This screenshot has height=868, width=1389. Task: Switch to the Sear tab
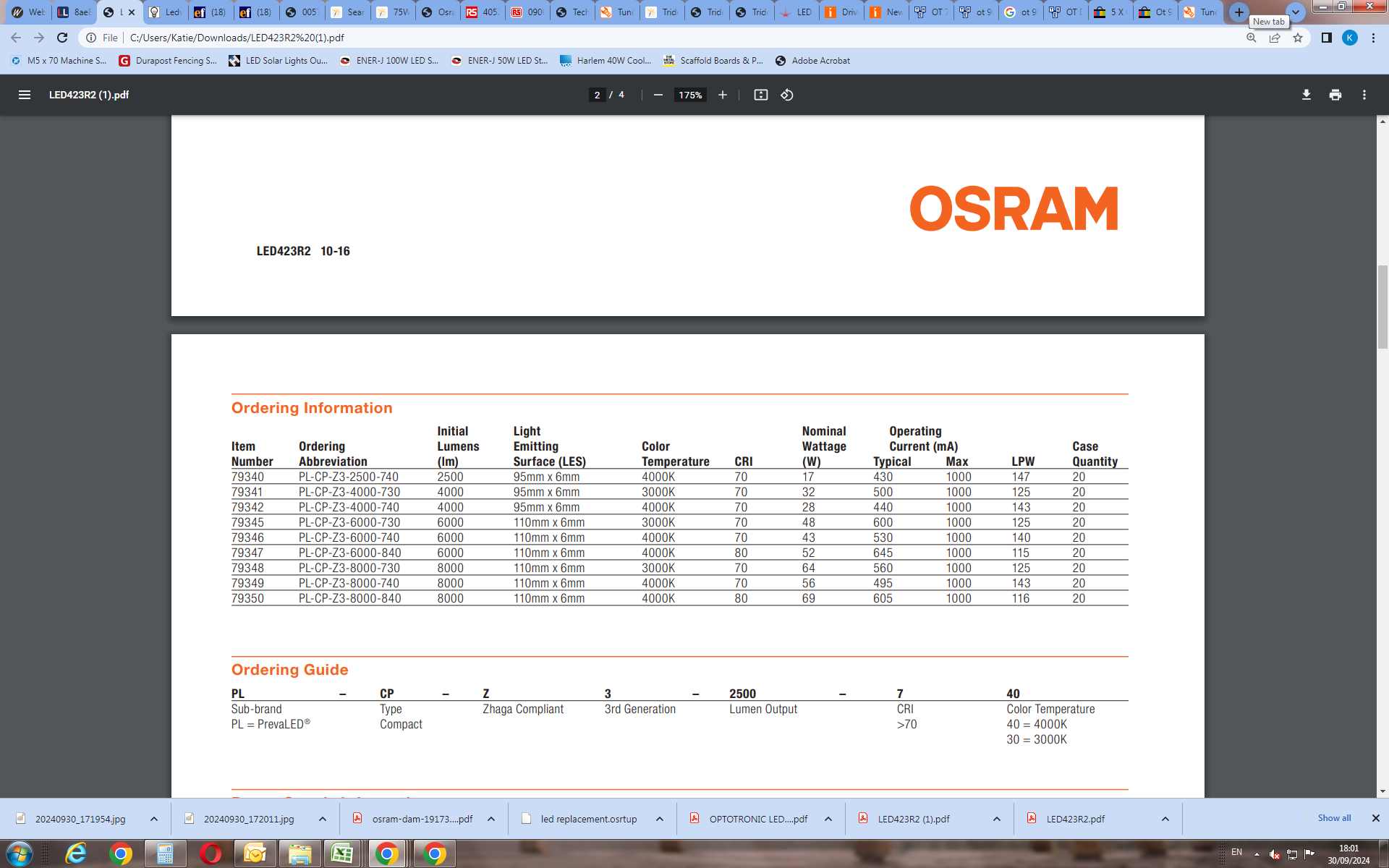point(347,12)
